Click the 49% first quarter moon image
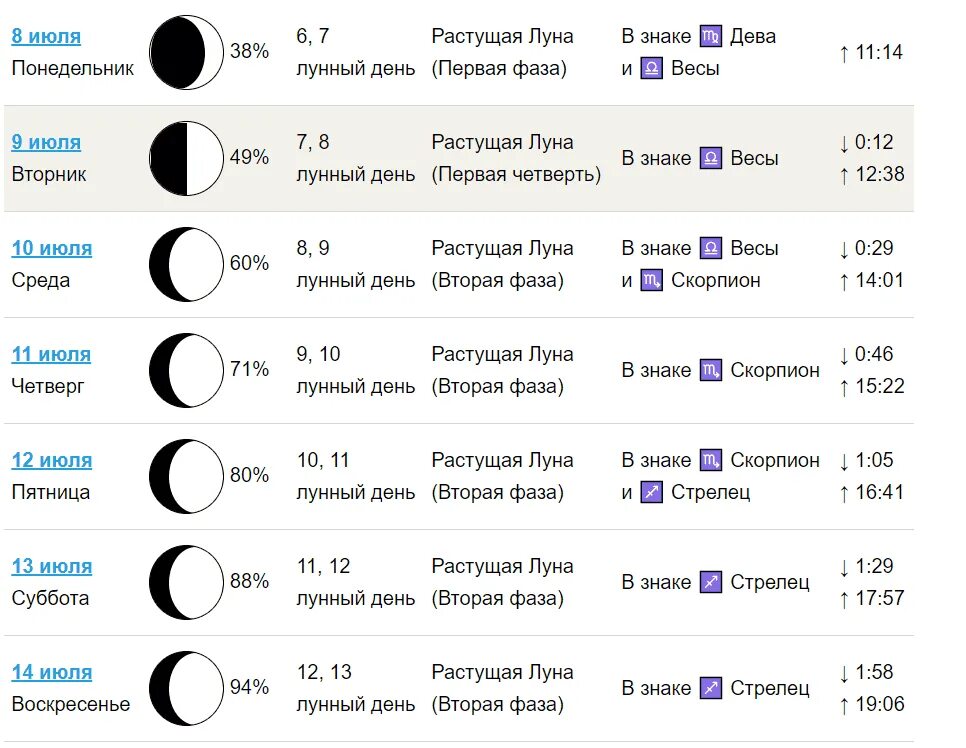Image resolution: width=966 pixels, height=748 pixels. click(187, 158)
